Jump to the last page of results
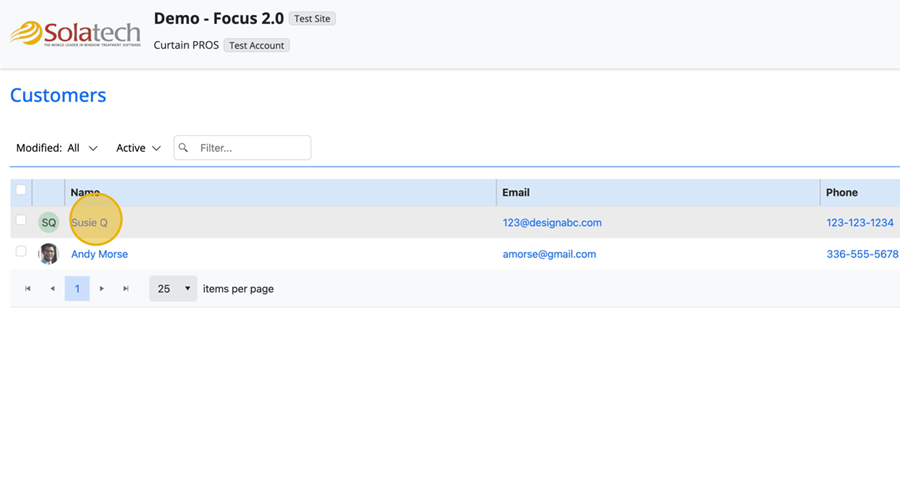This screenshot has height=503, width=900. click(126, 289)
